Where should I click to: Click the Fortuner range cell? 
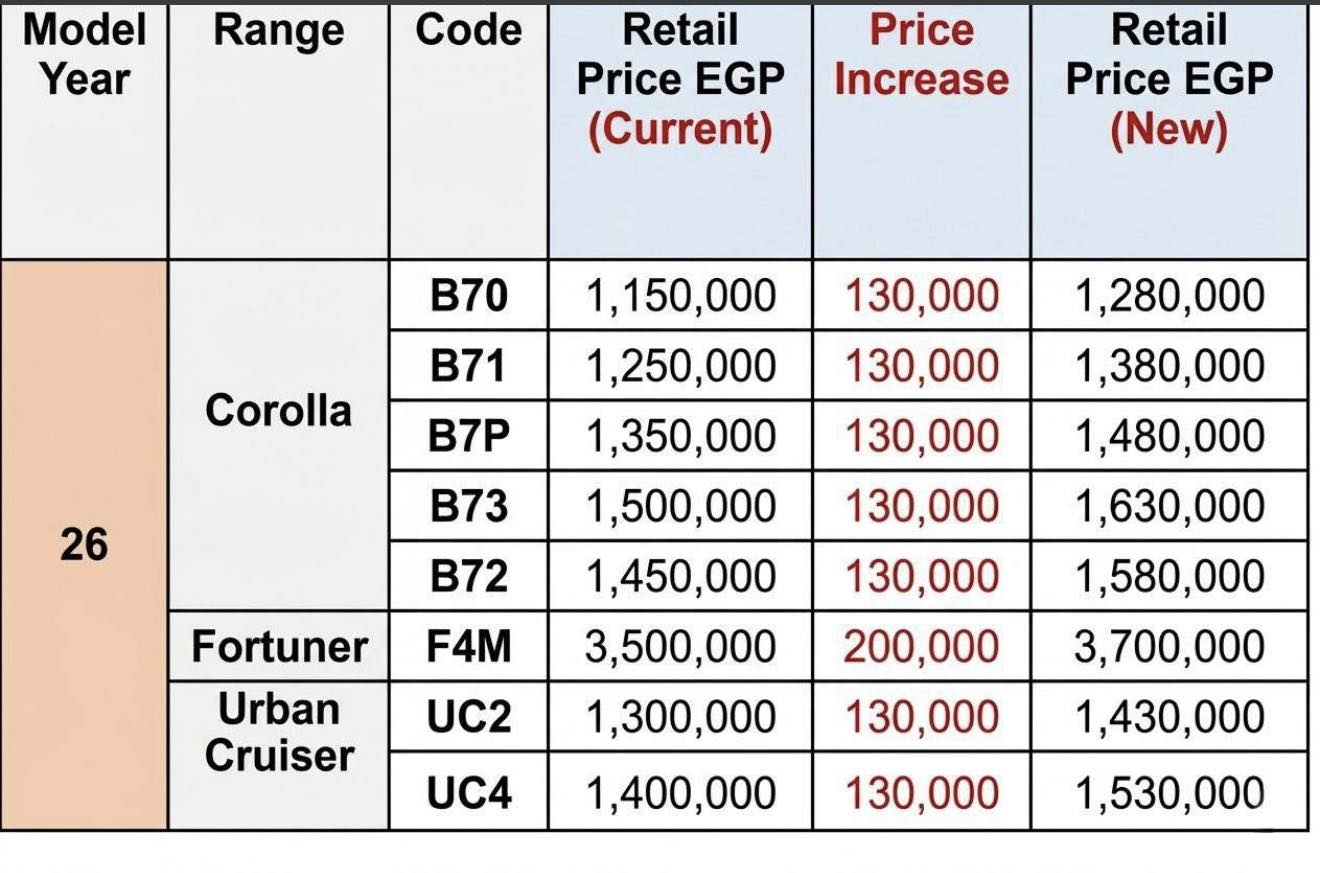pyautogui.click(x=279, y=647)
